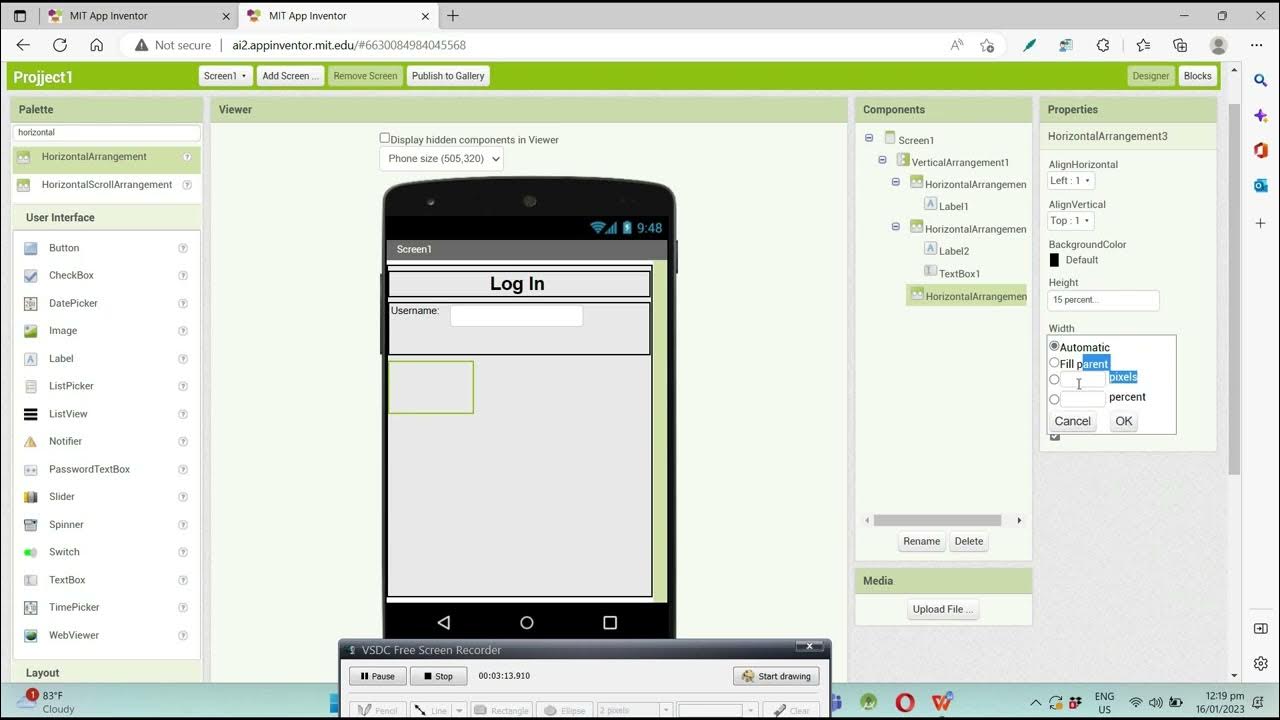Select the ListView palette component

(x=68, y=414)
